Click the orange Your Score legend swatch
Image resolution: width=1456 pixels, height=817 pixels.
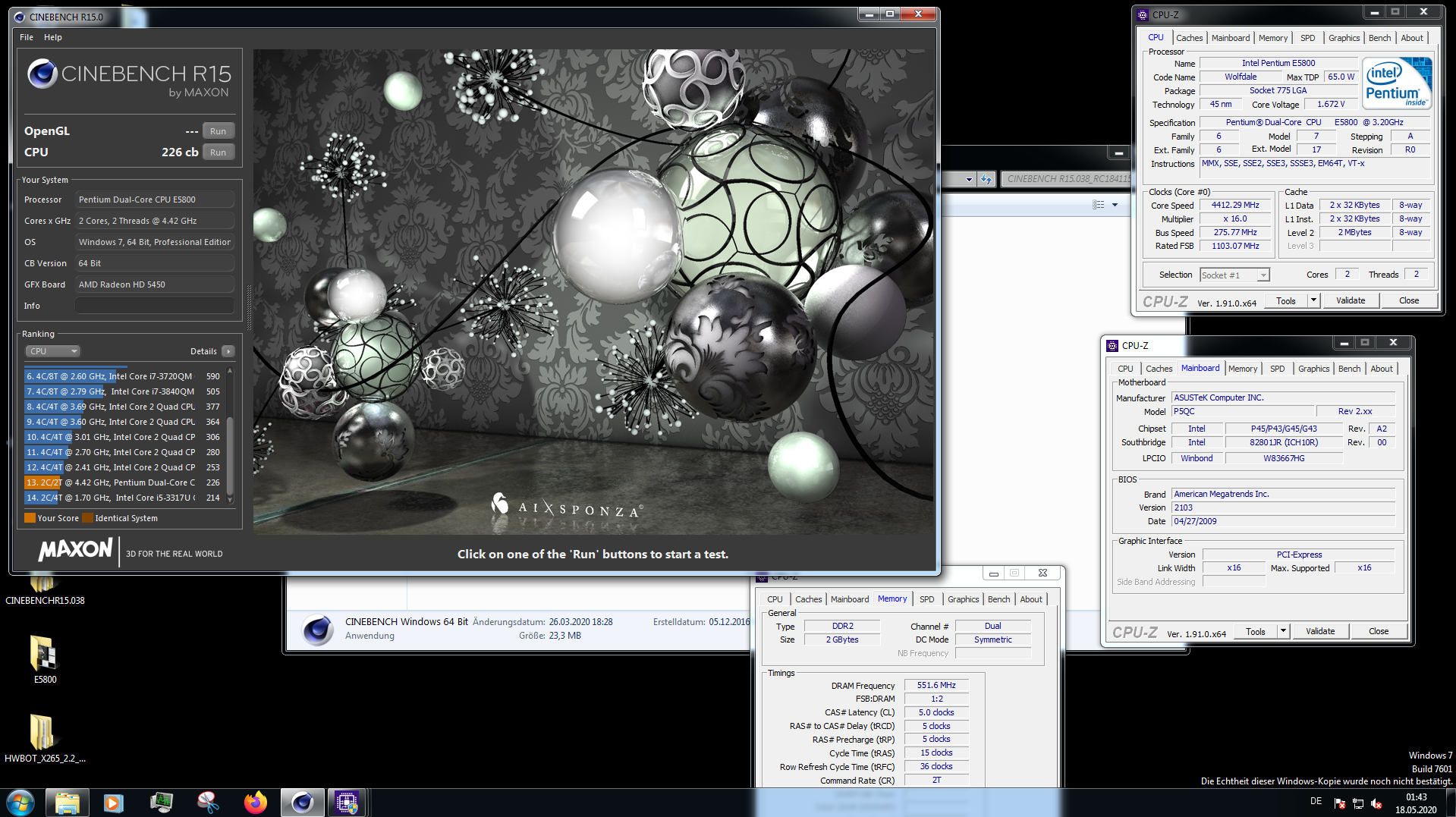30,518
